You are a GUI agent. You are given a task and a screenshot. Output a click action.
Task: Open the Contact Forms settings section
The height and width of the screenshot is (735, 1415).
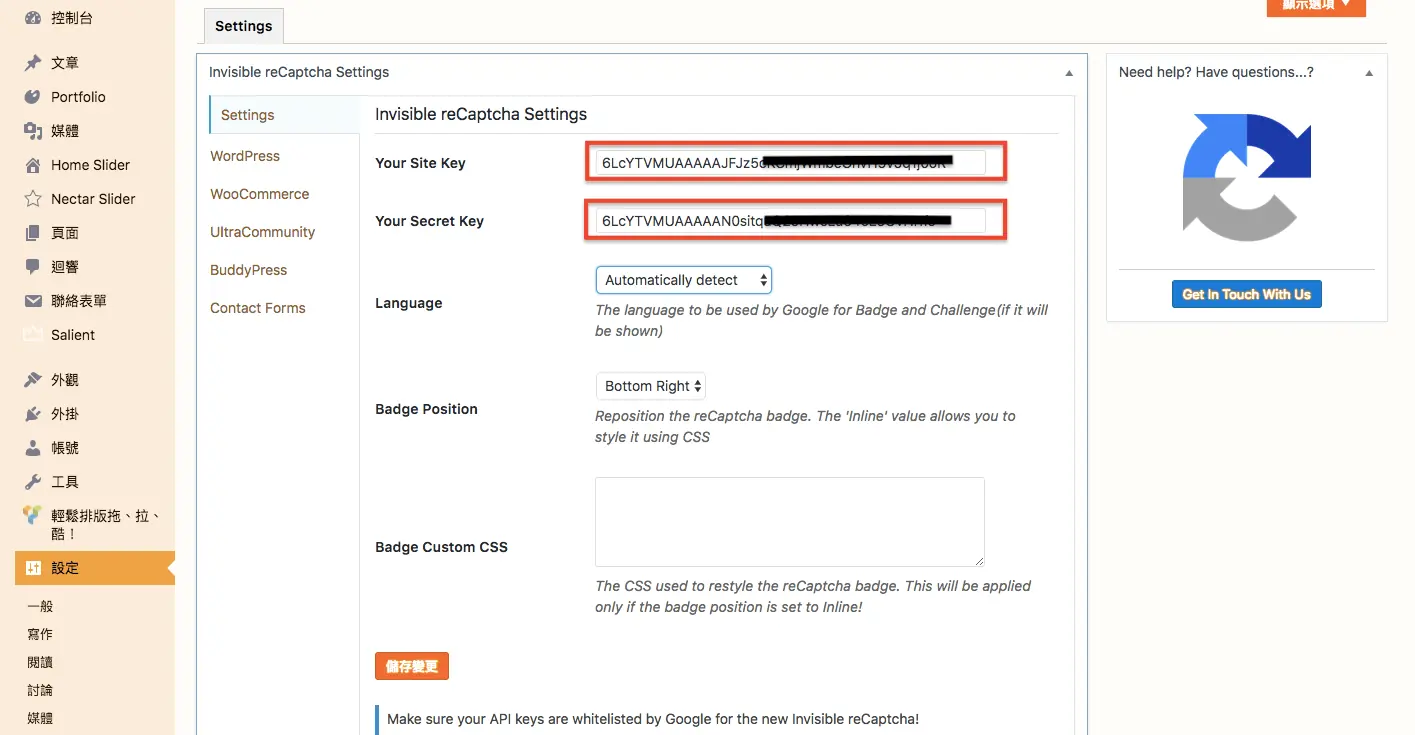(258, 308)
